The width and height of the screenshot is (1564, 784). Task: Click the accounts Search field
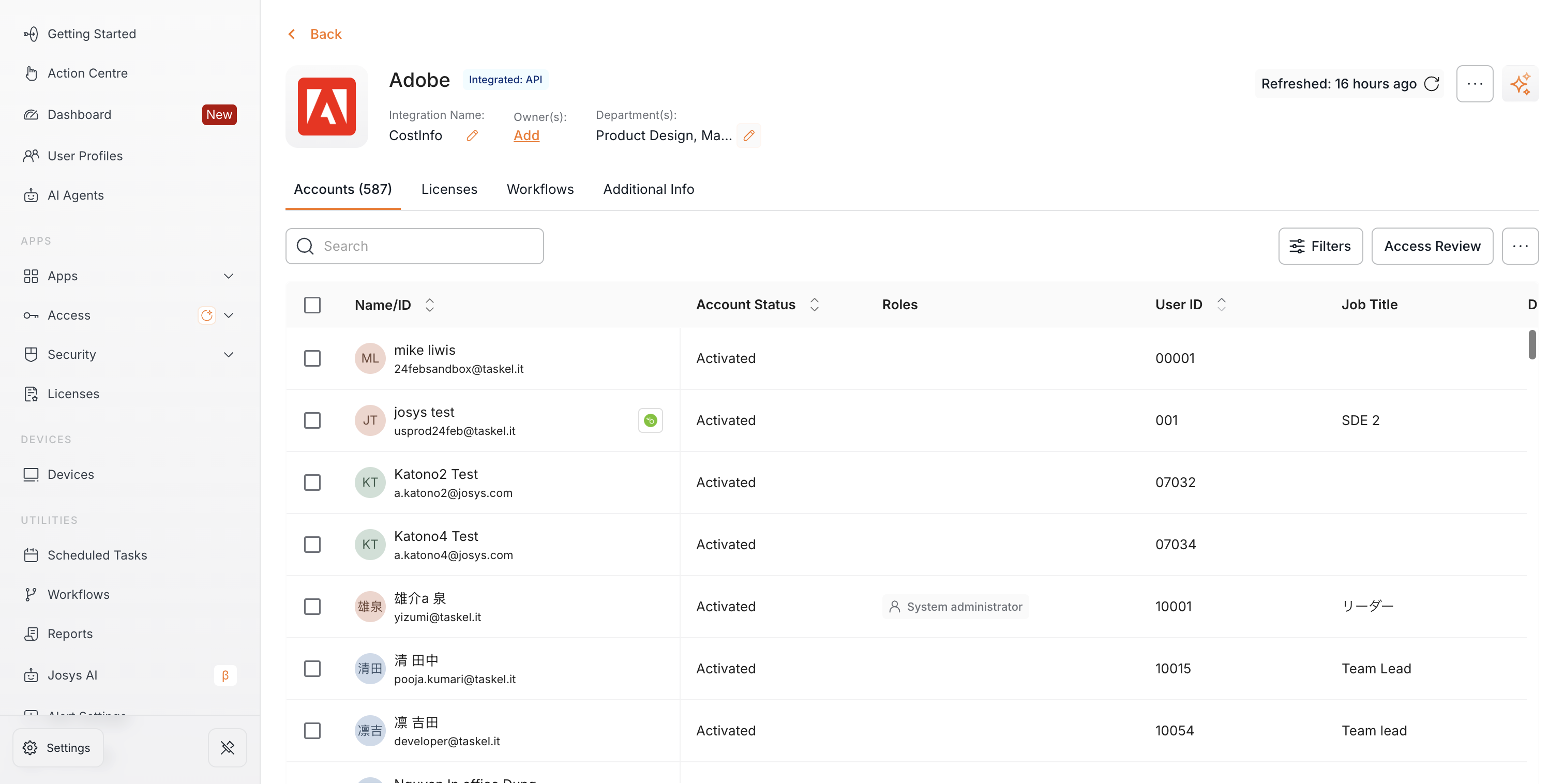415,246
